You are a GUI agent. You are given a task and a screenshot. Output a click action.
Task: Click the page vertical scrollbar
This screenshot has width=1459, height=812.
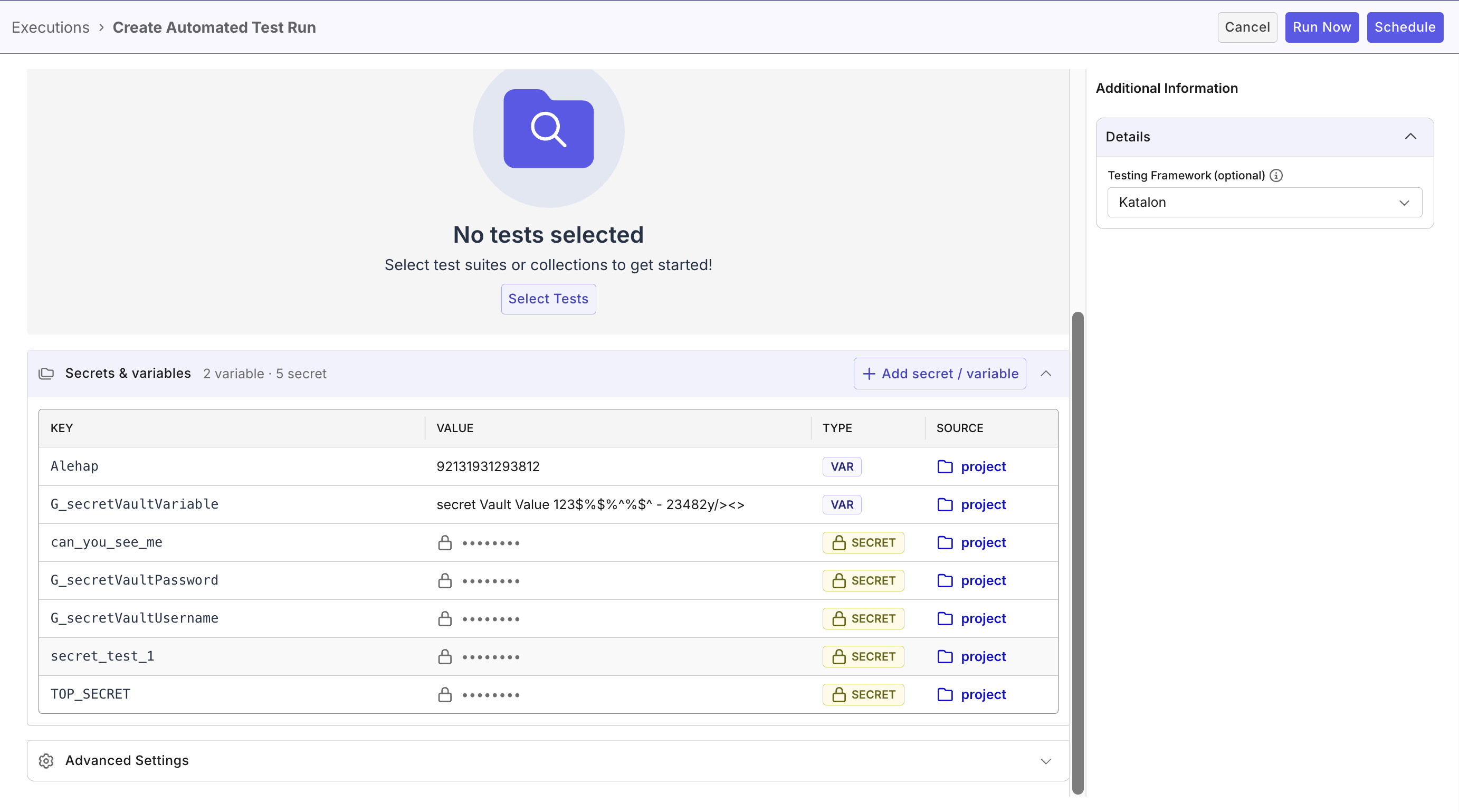[x=1077, y=552]
